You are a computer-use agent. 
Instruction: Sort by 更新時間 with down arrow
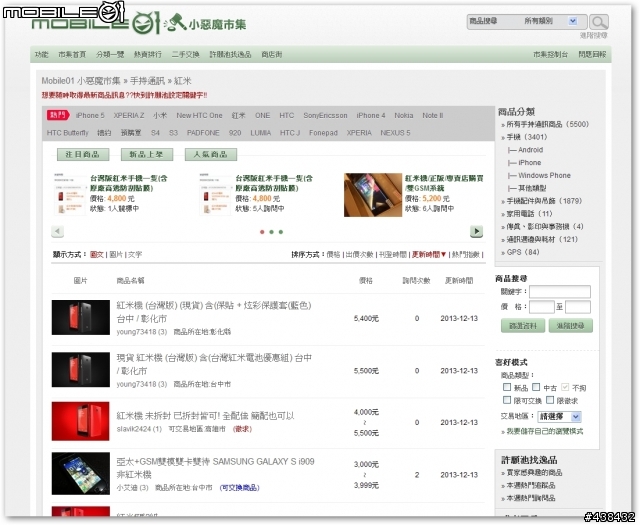click(x=429, y=254)
